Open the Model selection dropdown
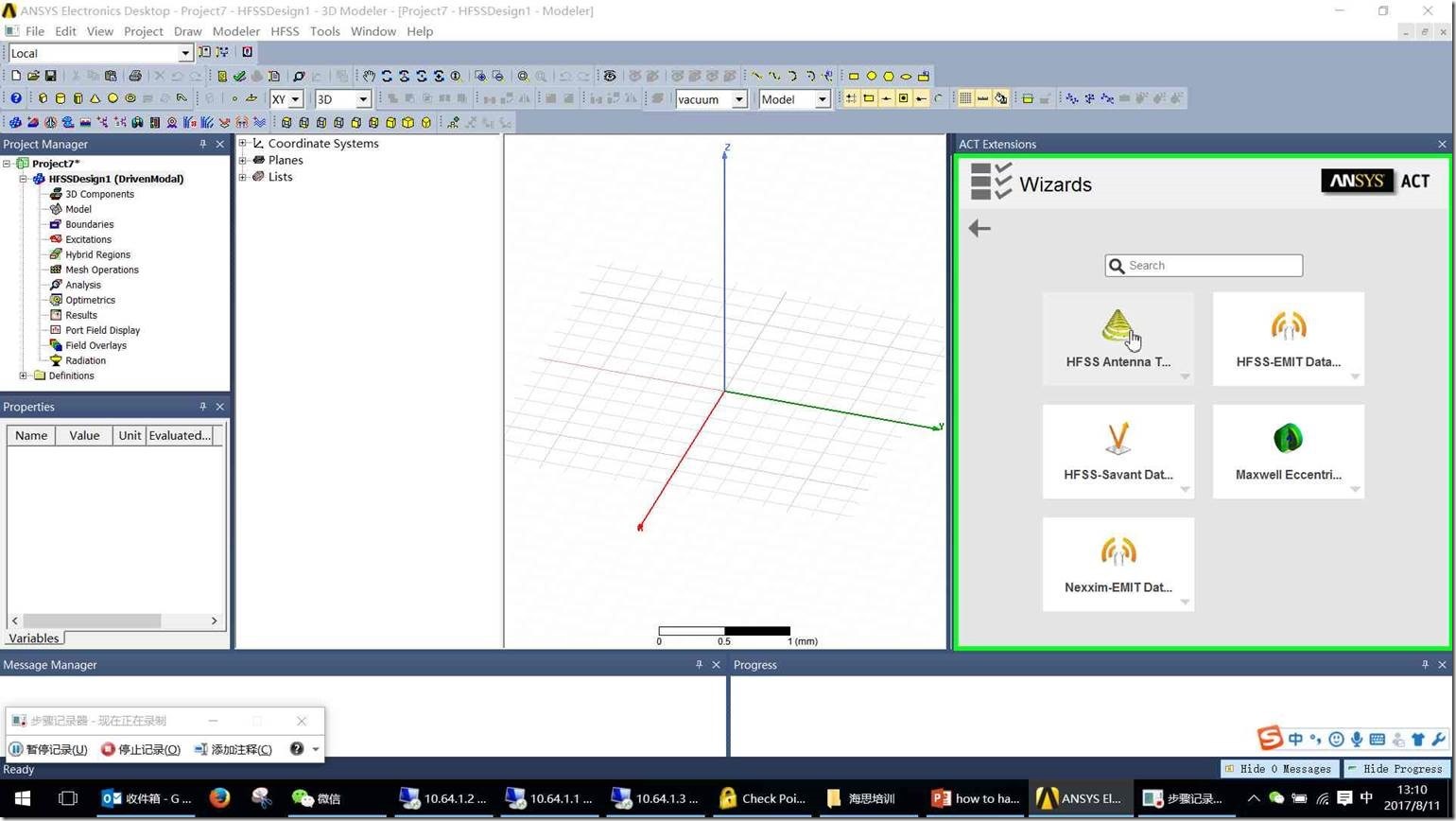This screenshot has width=1456, height=821. (822, 99)
